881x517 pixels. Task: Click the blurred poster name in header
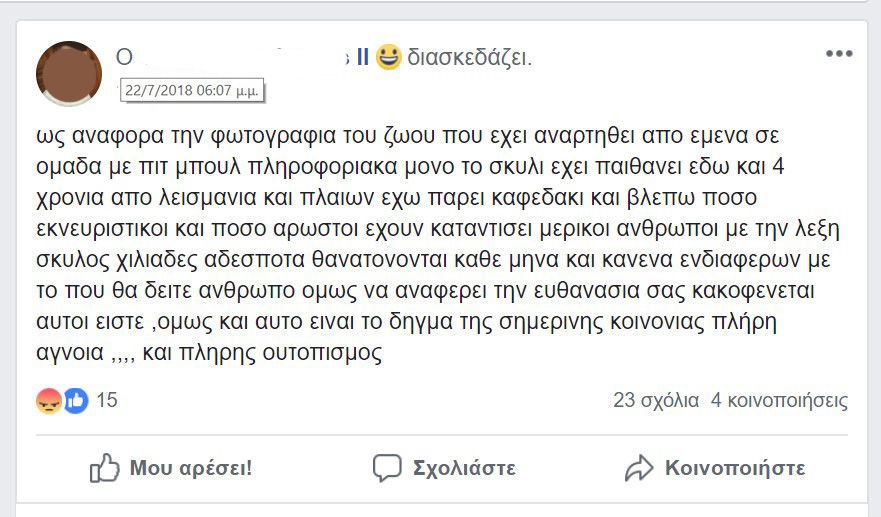[x=240, y=58]
